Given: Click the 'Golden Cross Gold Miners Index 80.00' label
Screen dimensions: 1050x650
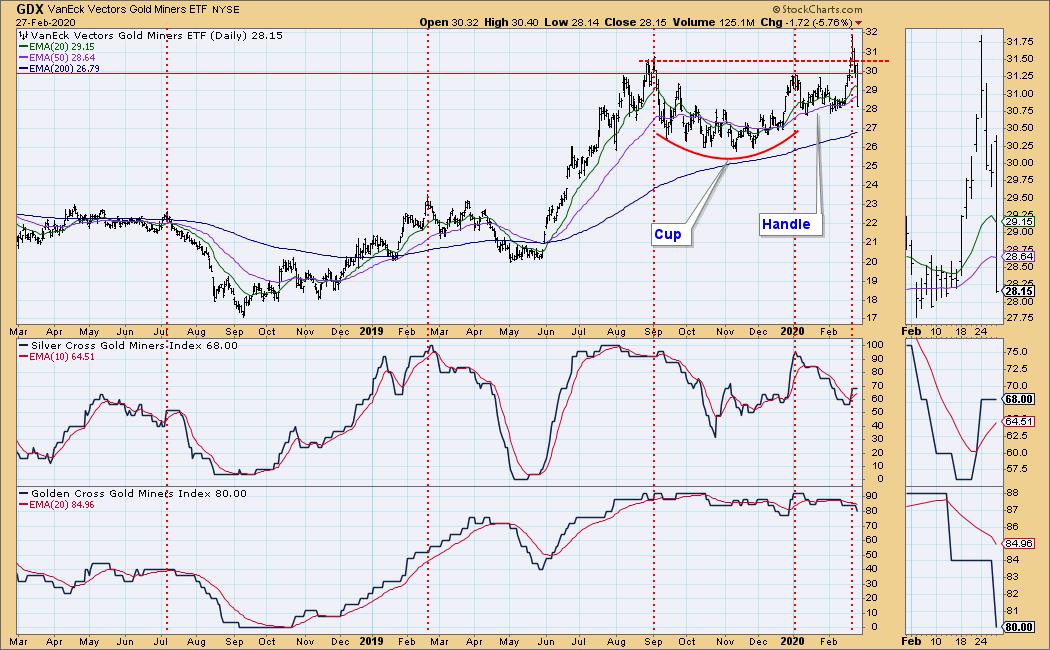Looking at the screenshot, I should [x=139, y=493].
